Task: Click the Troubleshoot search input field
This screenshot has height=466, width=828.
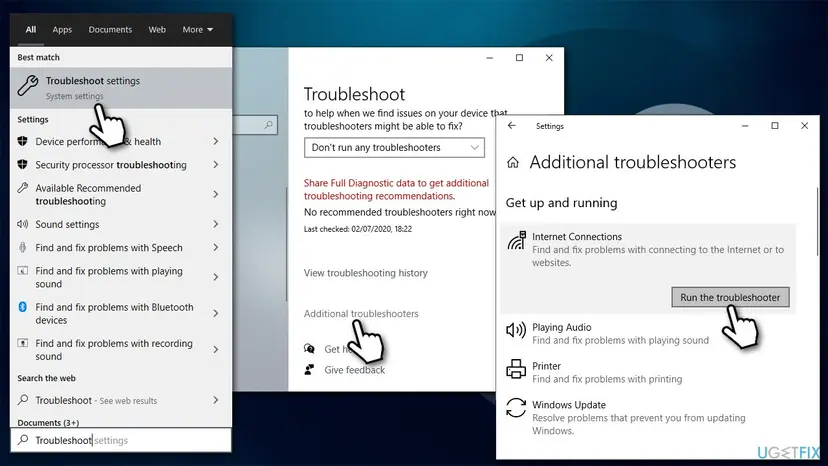Action: [x=121, y=440]
